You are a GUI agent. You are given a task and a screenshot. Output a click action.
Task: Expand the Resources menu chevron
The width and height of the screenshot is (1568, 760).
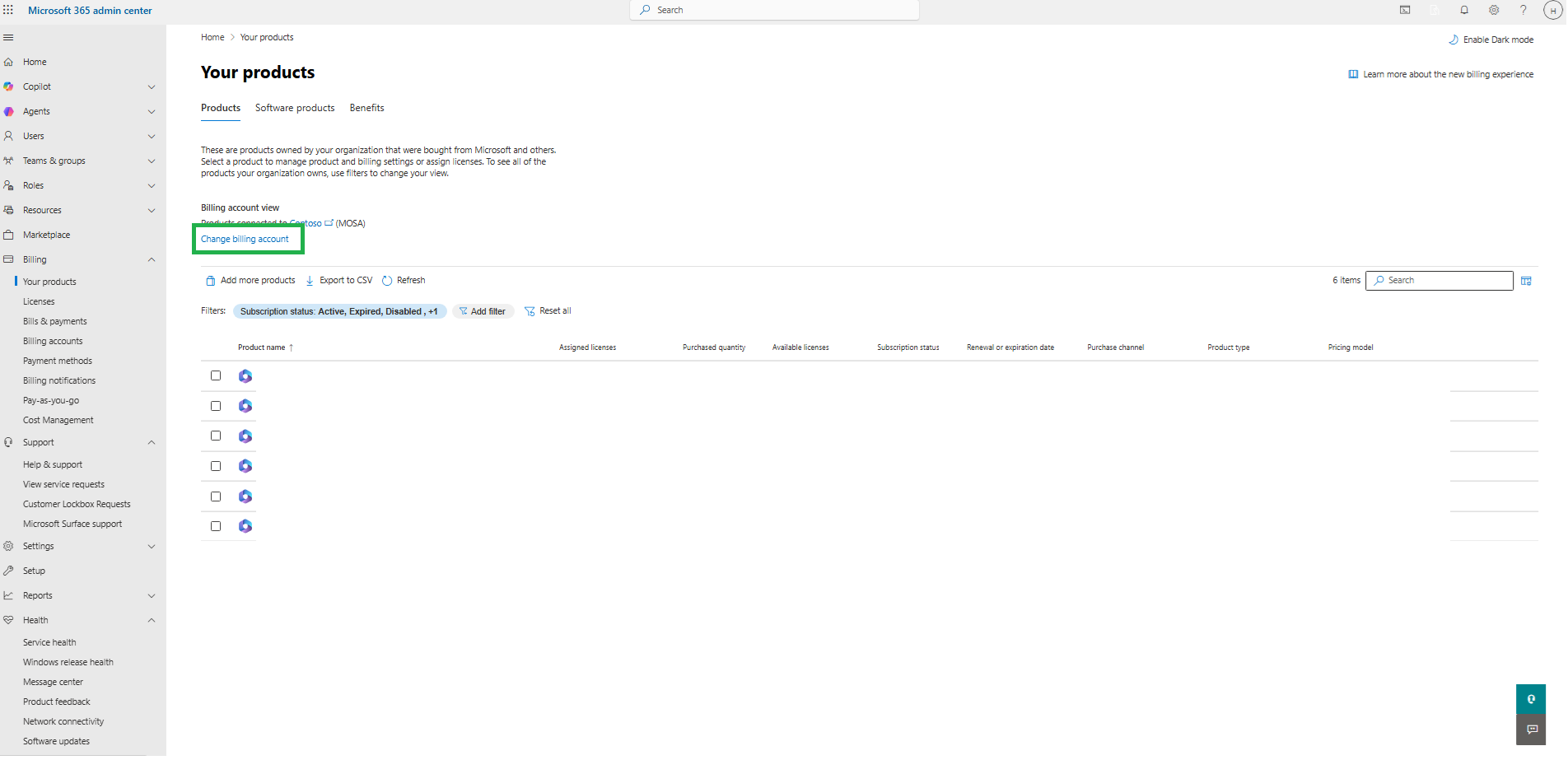(x=152, y=211)
